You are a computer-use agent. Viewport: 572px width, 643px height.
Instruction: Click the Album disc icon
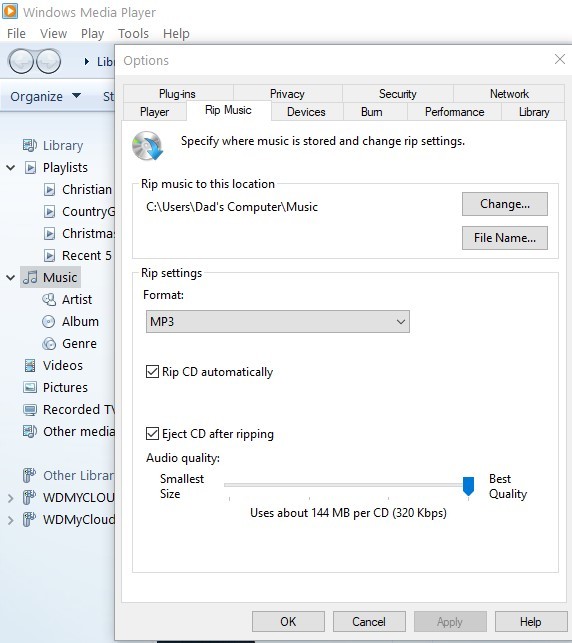(x=48, y=322)
